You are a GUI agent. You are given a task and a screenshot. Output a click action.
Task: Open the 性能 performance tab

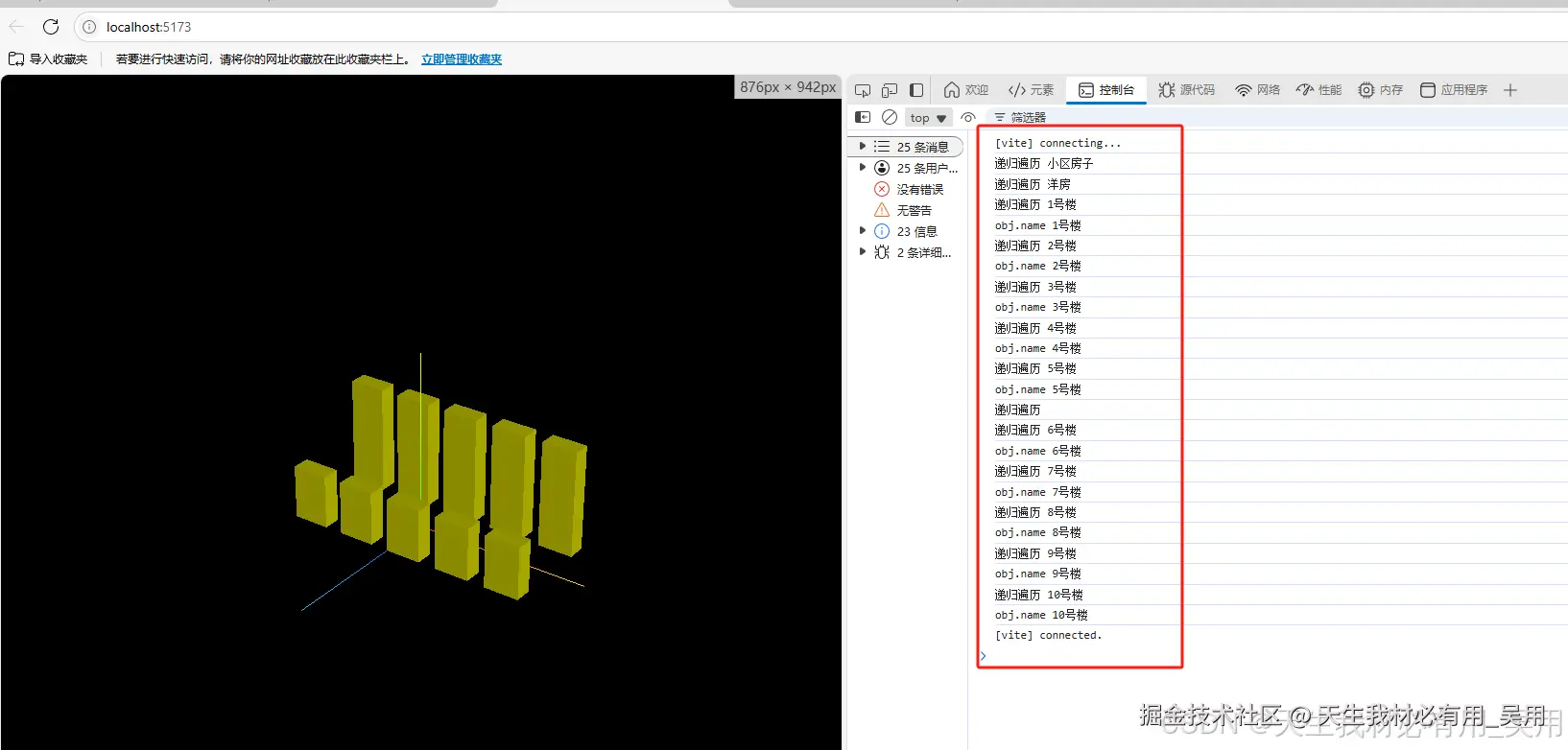click(x=1319, y=90)
